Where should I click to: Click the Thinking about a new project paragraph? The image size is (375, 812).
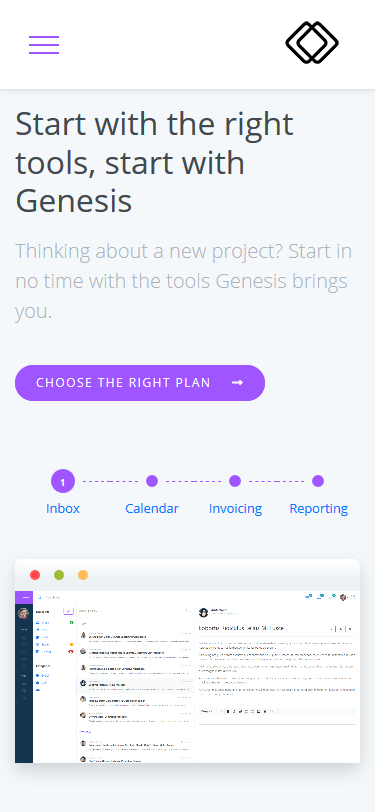[x=183, y=282]
